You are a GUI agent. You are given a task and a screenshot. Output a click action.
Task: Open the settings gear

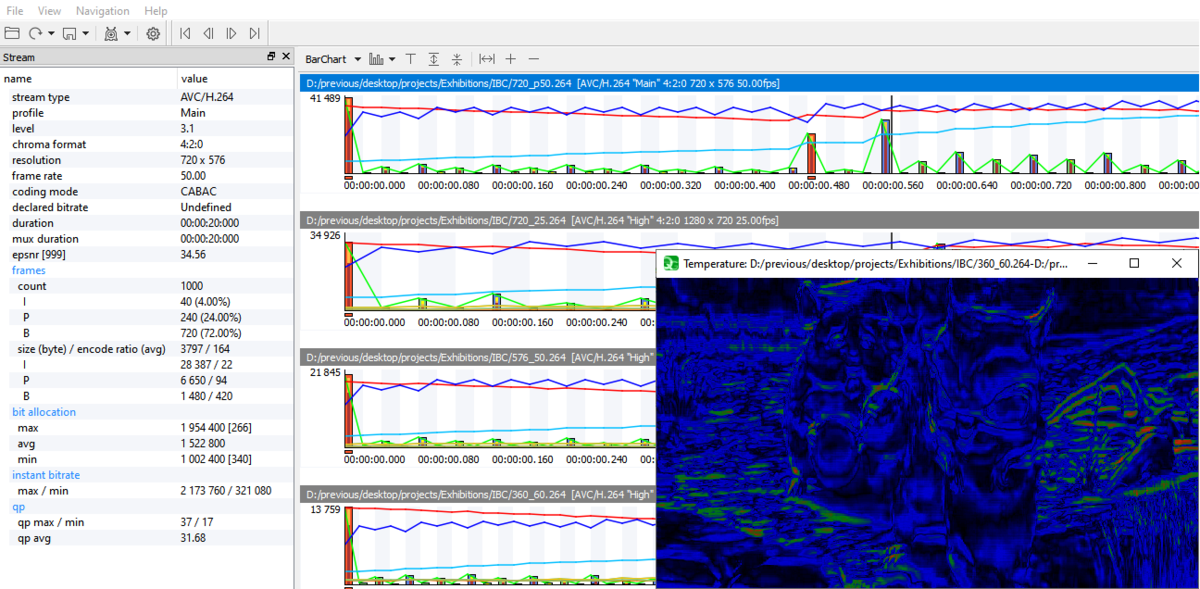click(x=153, y=33)
